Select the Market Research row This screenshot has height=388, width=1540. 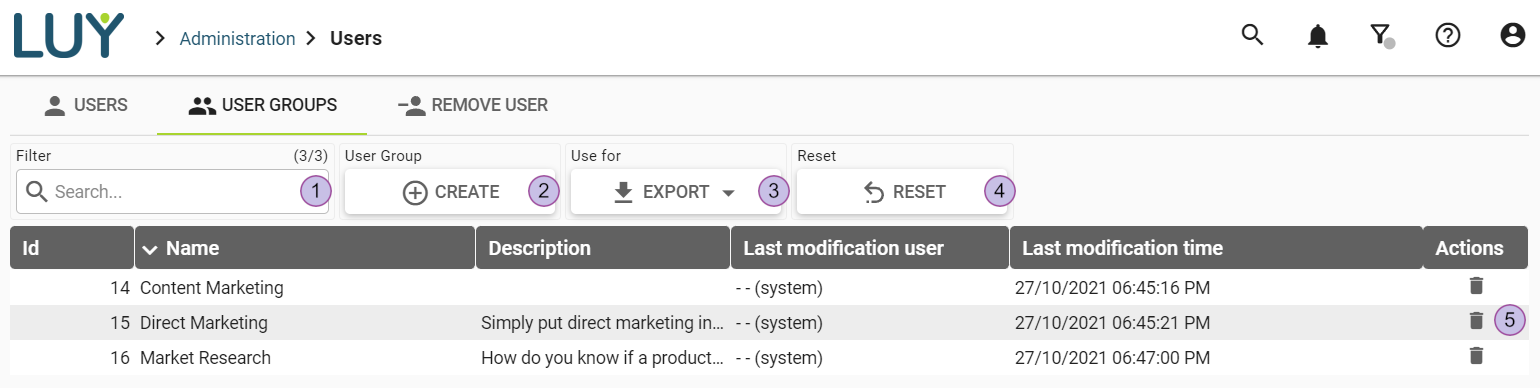point(769,357)
